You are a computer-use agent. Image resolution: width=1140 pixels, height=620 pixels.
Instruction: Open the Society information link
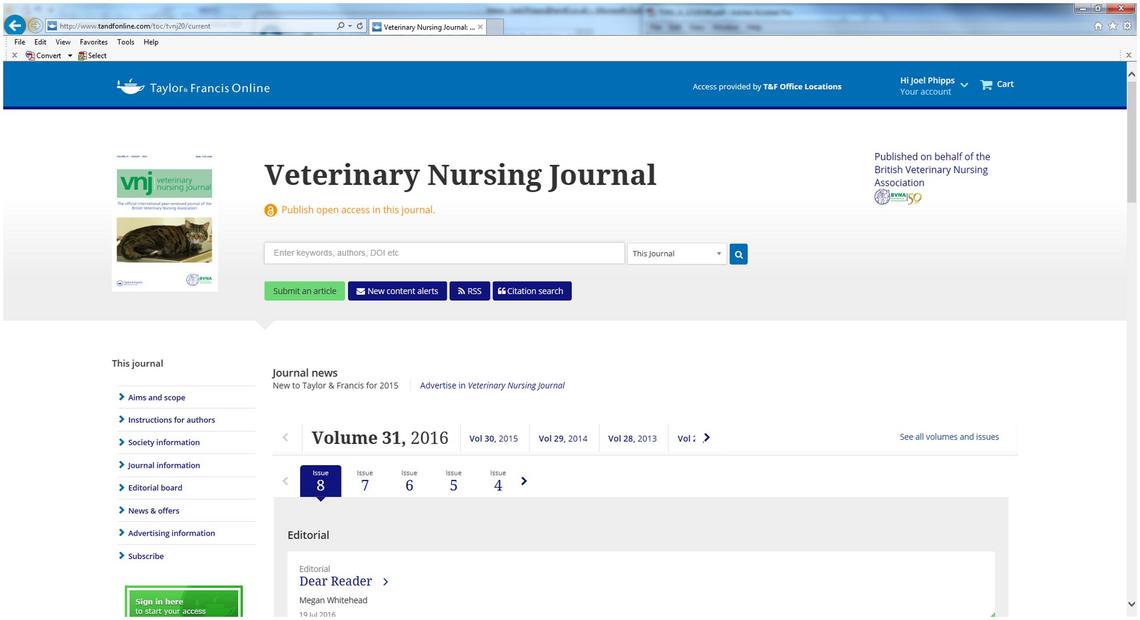coord(164,443)
